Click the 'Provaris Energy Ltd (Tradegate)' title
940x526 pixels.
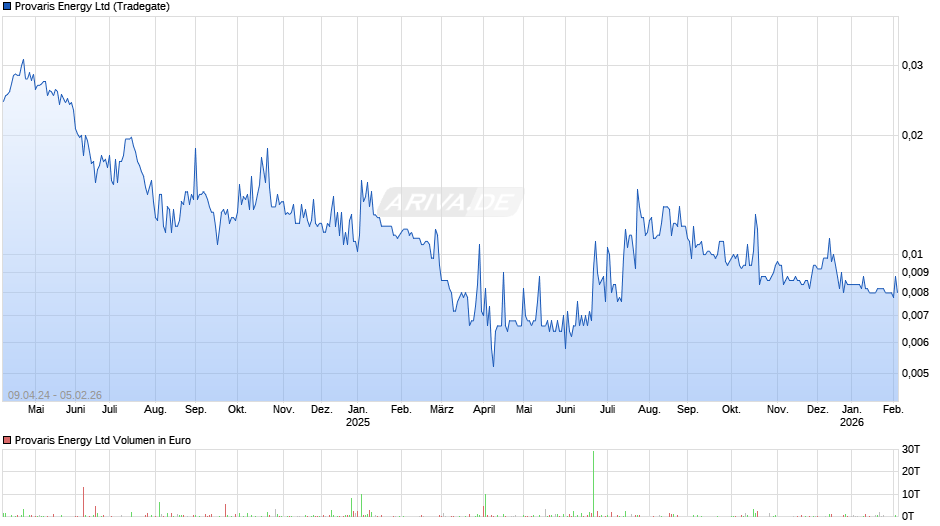[92, 7]
